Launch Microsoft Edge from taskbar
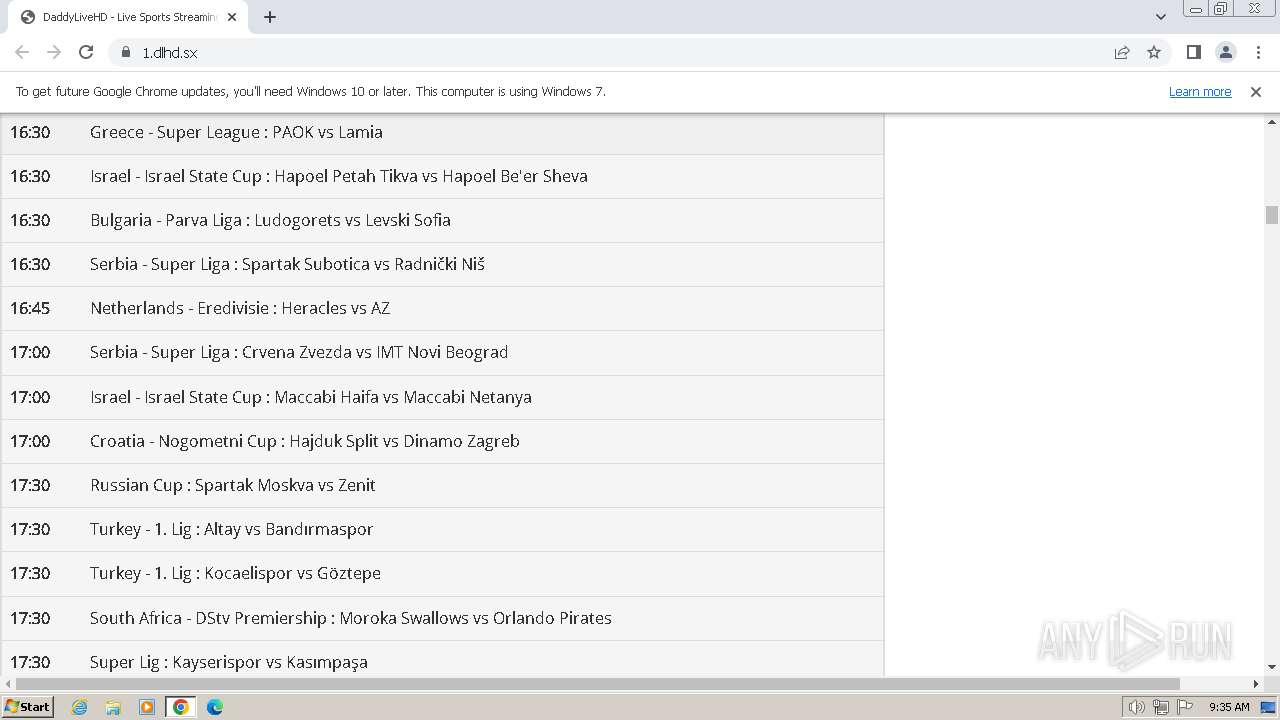This screenshot has width=1280, height=720. point(215,707)
